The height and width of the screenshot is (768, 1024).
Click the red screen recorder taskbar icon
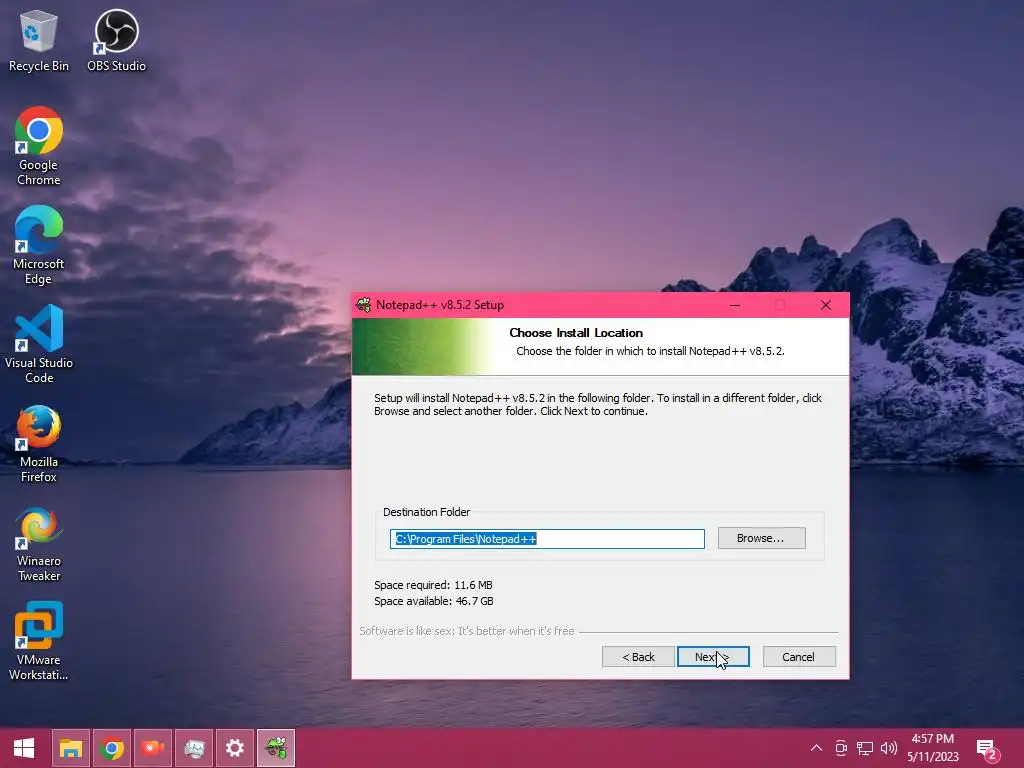[153, 748]
